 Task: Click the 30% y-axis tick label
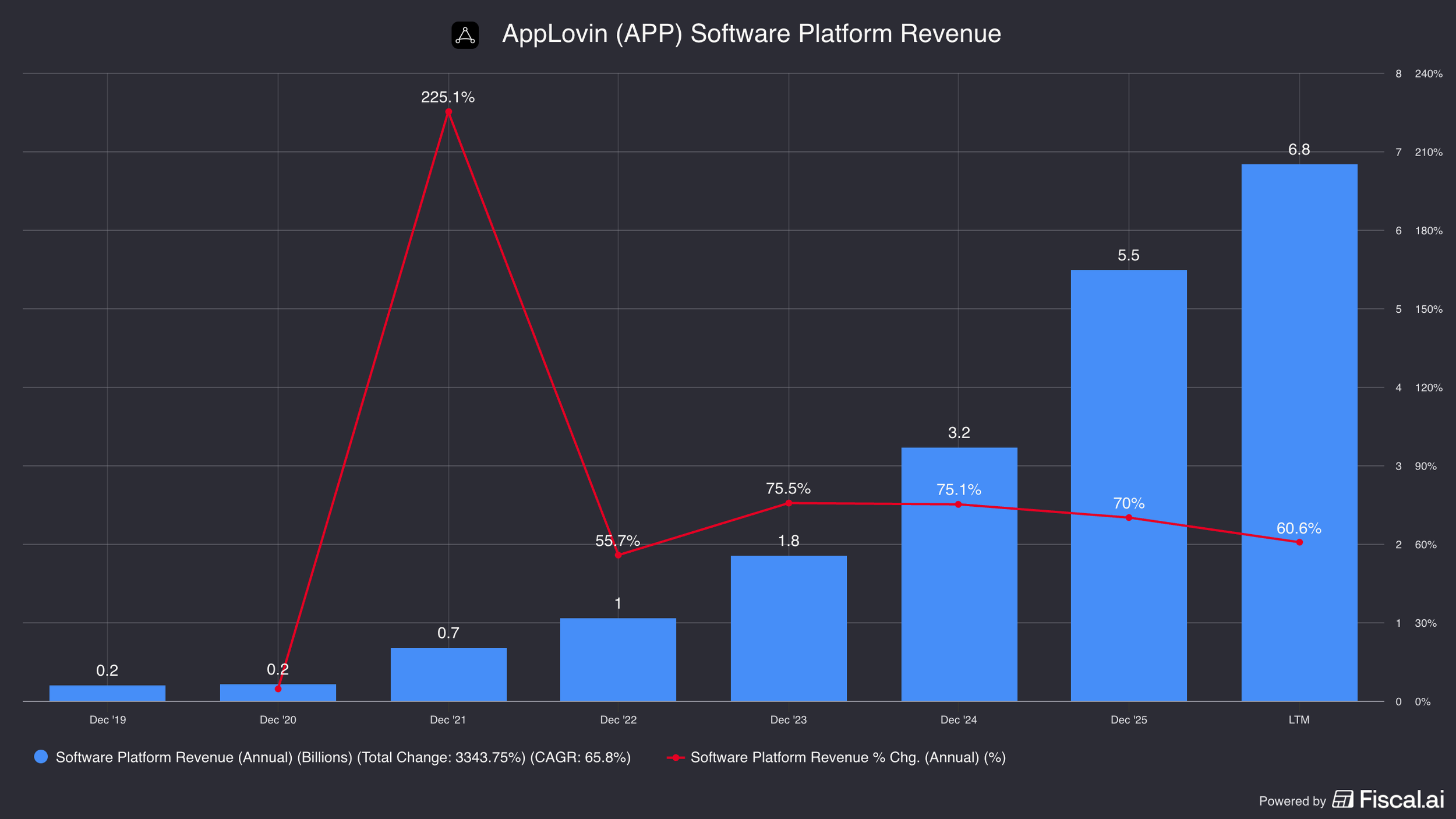click(x=1426, y=623)
